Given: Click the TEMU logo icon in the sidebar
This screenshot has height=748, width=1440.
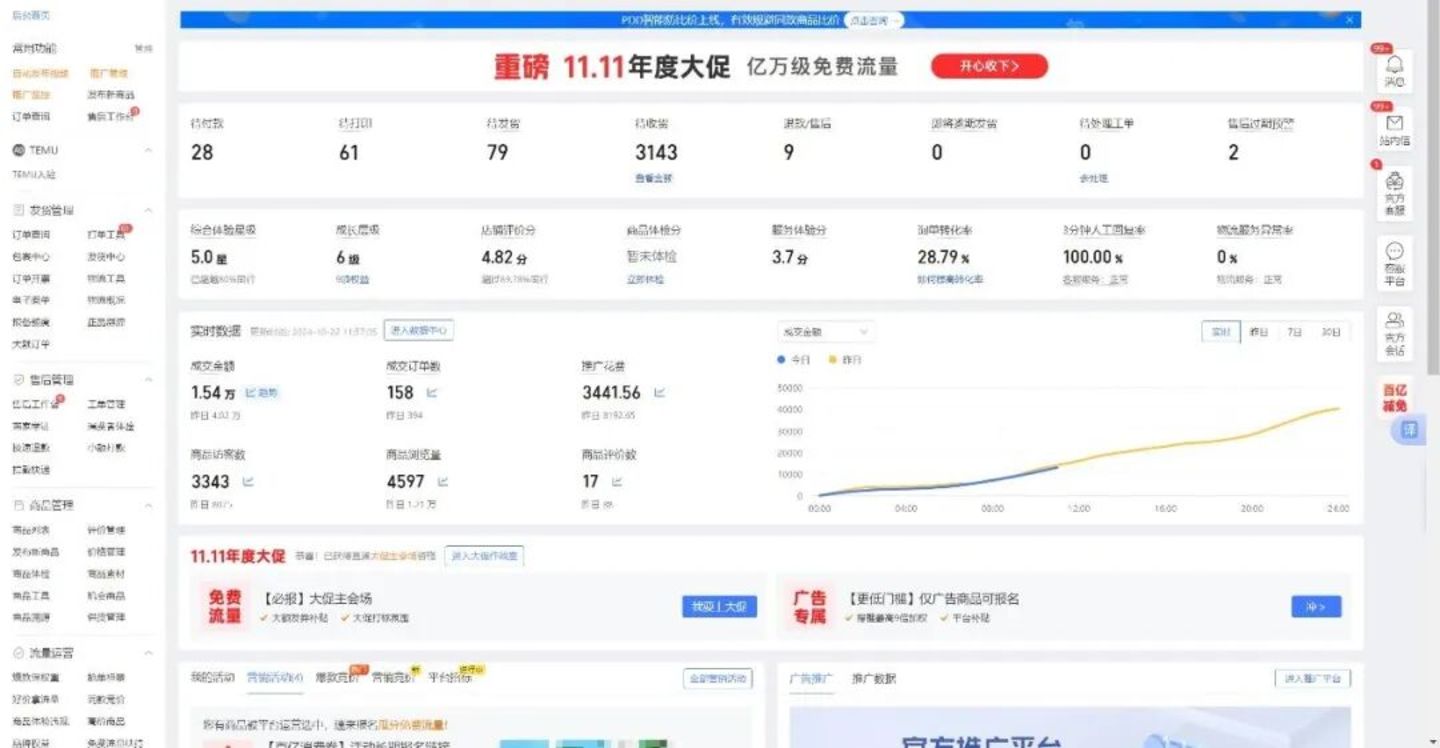Looking at the screenshot, I should click(18, 150).
